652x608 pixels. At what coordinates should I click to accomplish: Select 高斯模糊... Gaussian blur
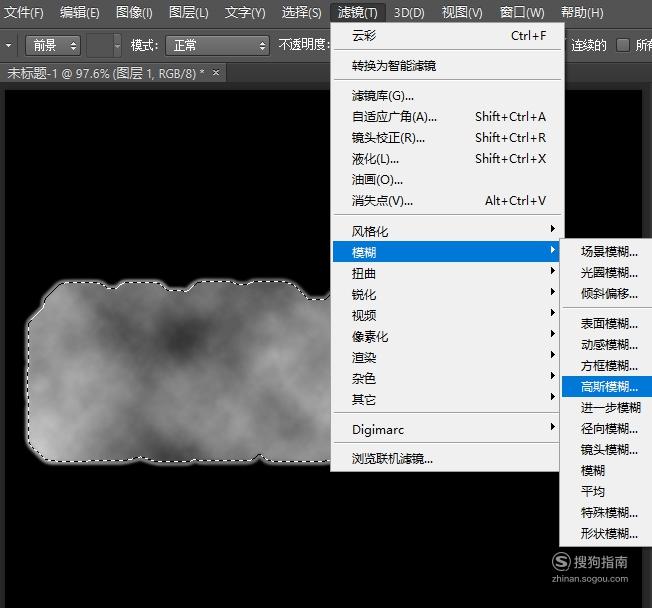[x=607, y=386]
